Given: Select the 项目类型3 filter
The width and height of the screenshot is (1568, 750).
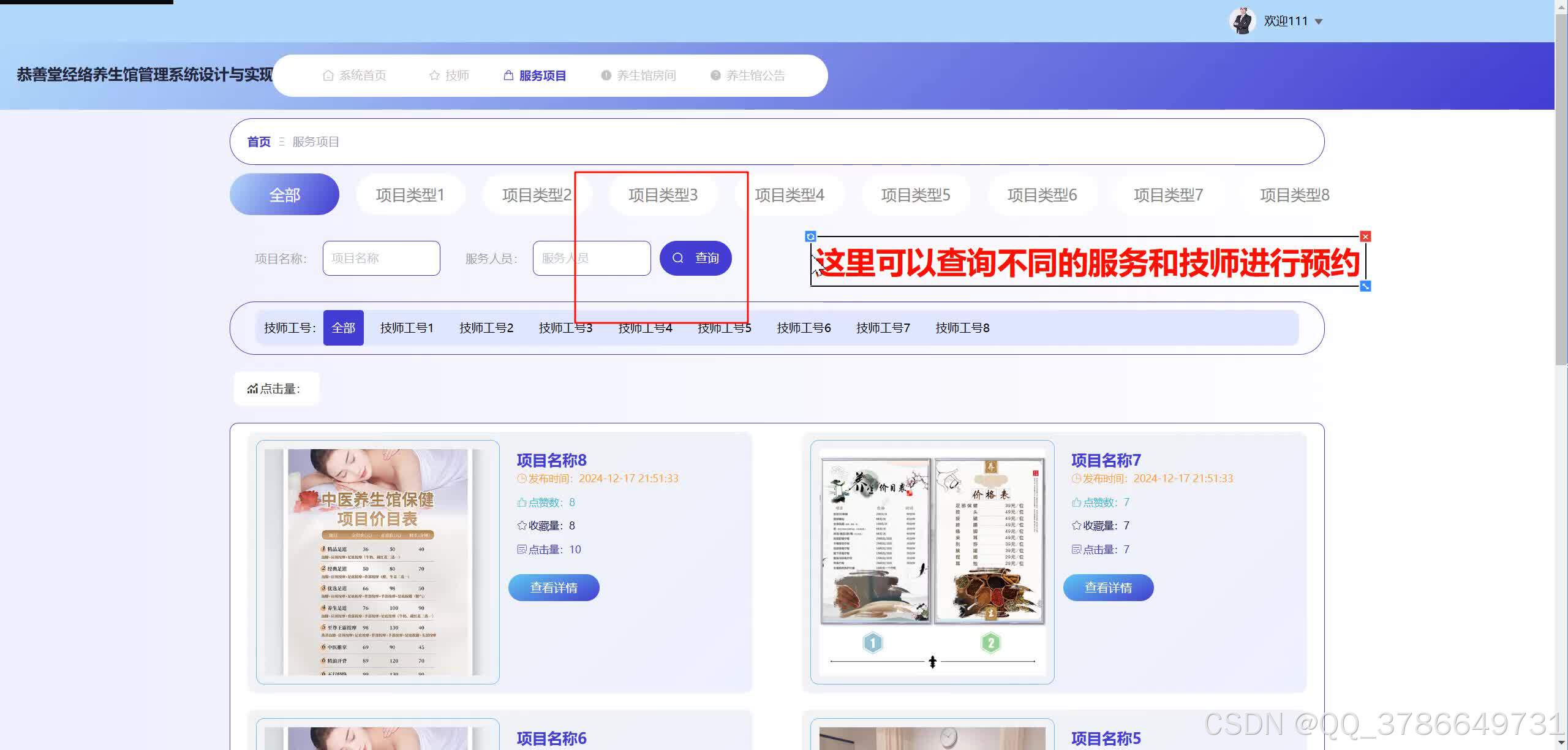Looking at the screenshot, I should [x=663, y=194].
